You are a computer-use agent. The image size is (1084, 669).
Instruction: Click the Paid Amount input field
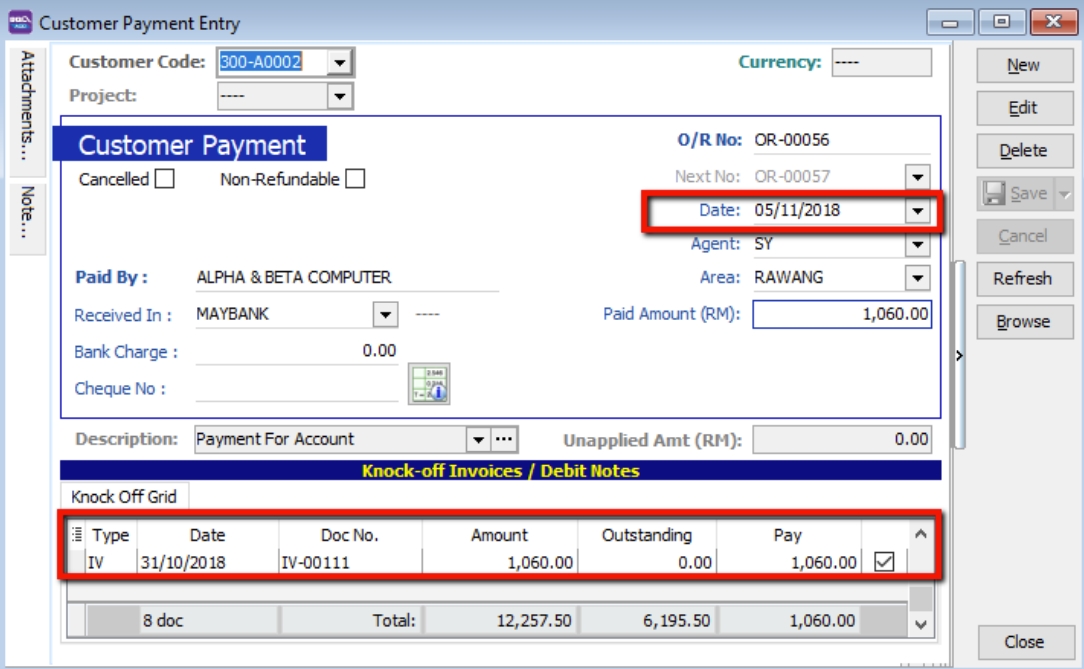[841, 315]
